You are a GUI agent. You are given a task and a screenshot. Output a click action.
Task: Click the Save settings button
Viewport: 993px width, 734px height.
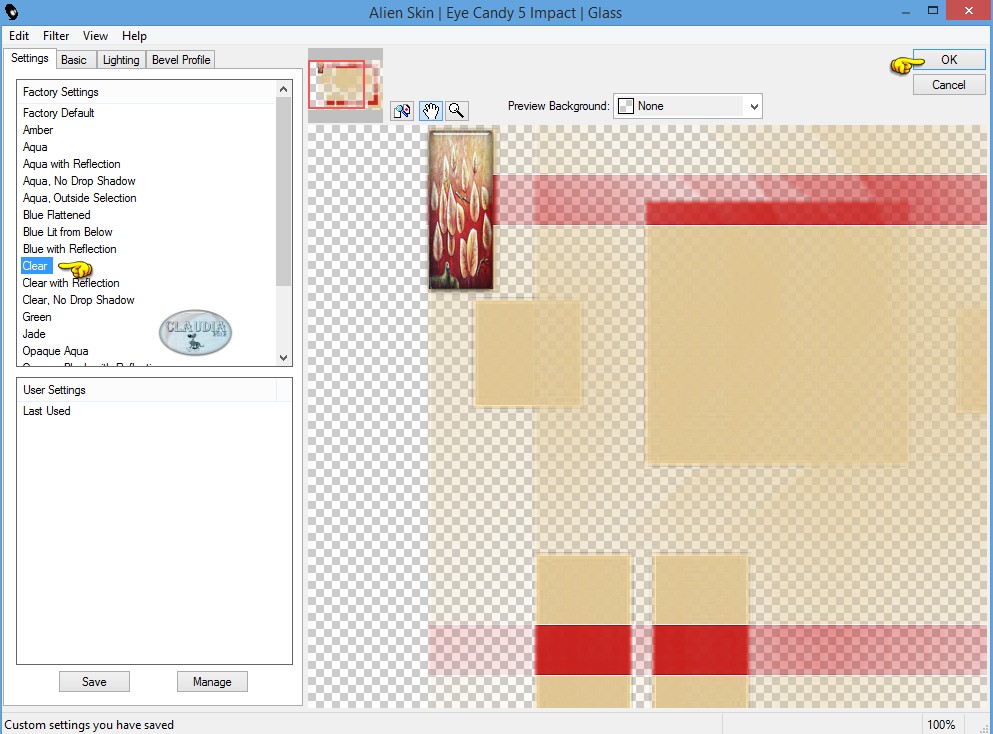pos(94,682)
